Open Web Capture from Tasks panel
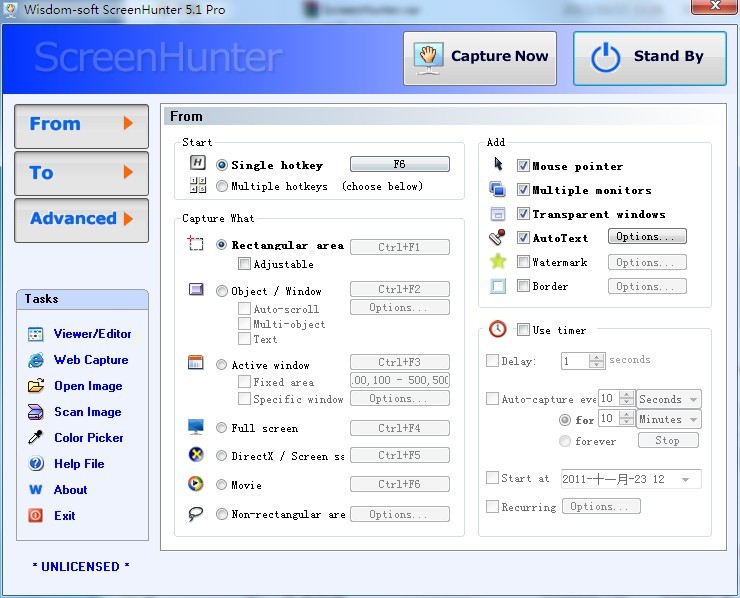Screen dimensions: 740x598 [x=36, y=360]
